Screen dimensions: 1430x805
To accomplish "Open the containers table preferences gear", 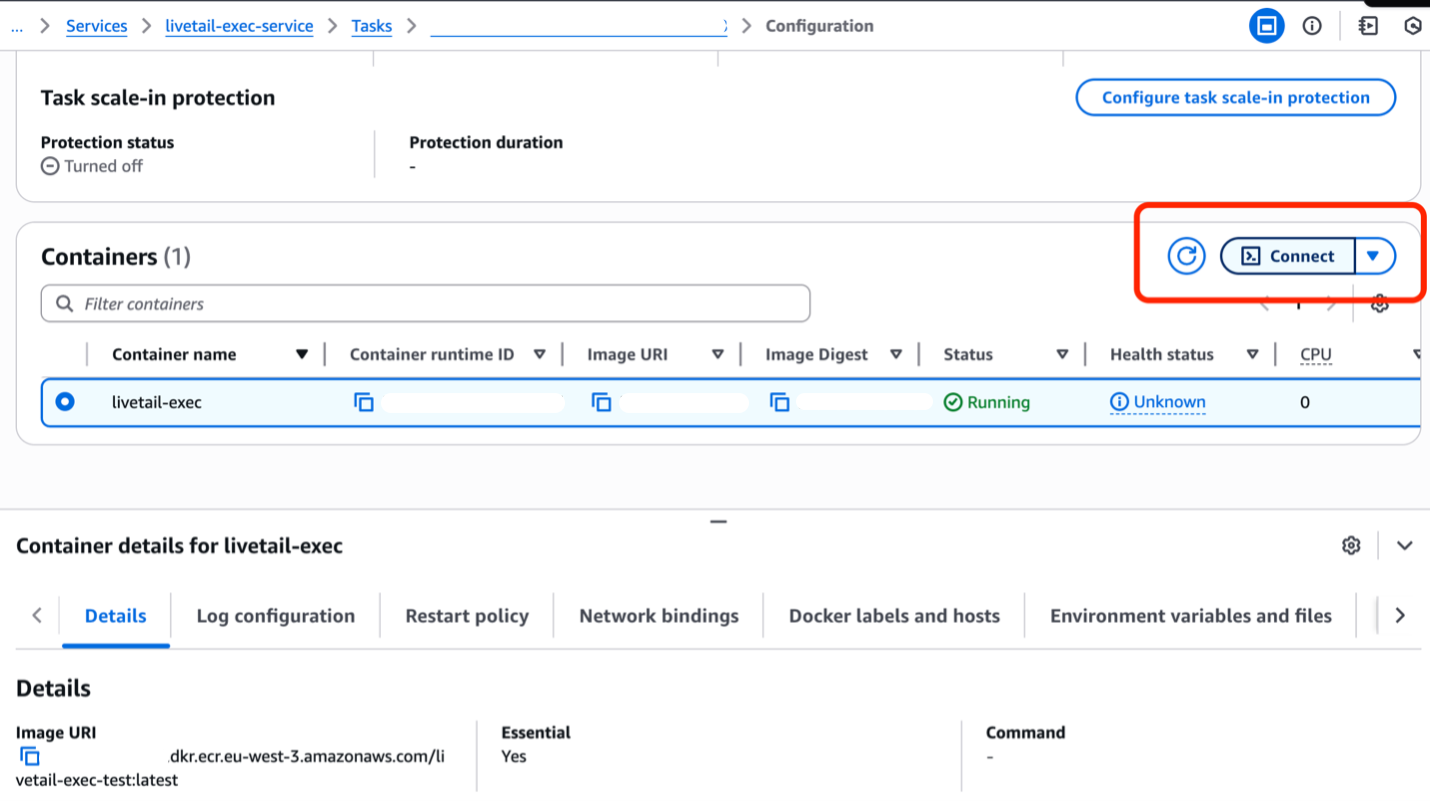I will click(1379, 303).
